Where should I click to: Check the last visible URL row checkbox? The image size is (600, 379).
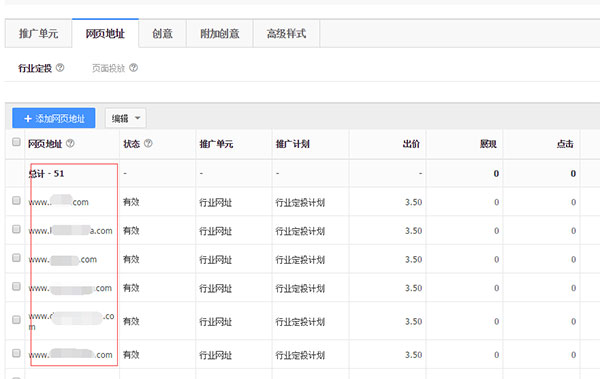click(x=16, y=353)
